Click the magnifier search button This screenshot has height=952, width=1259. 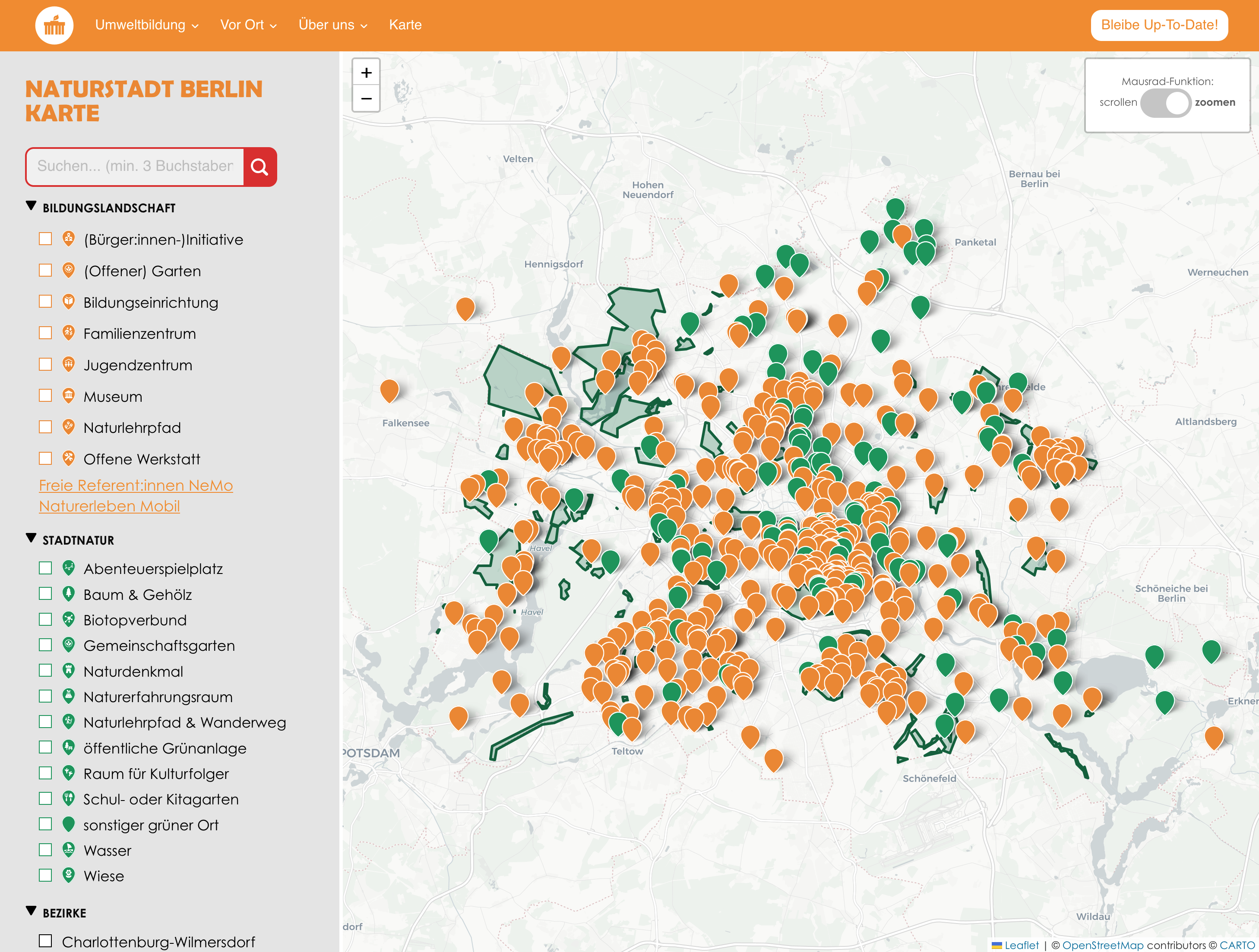(259, 167)
